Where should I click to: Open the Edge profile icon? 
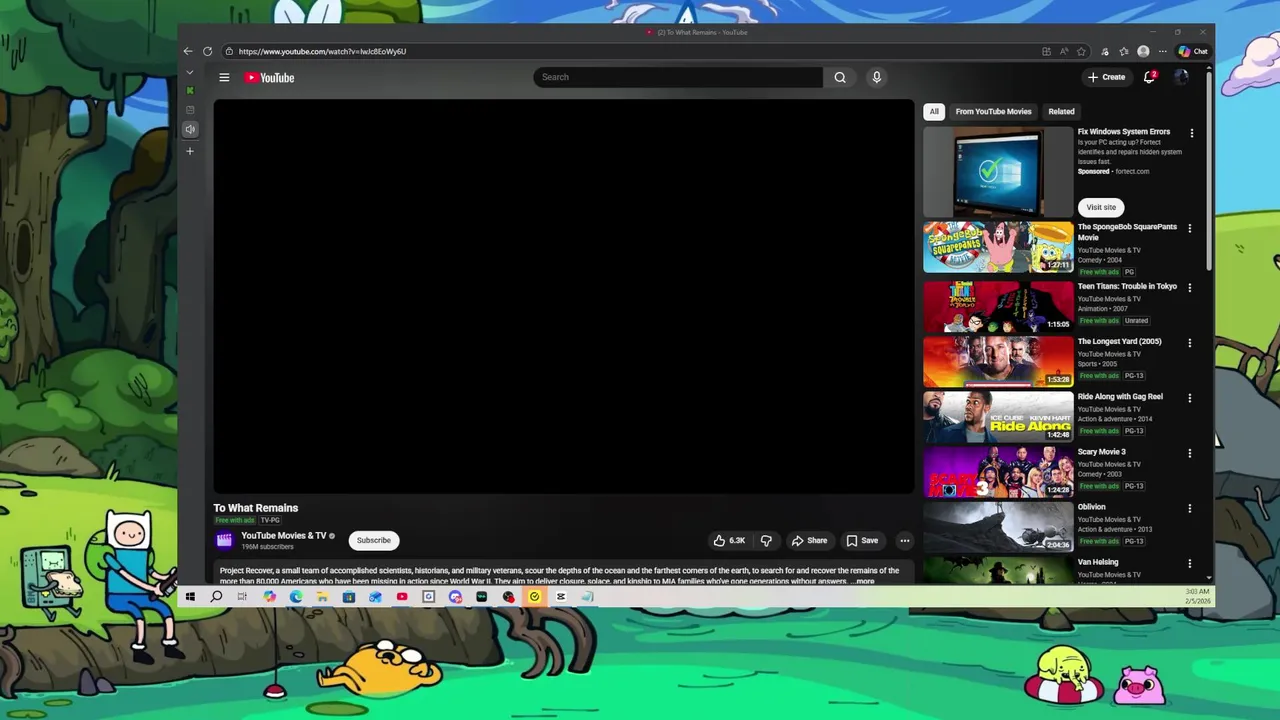1143,51
